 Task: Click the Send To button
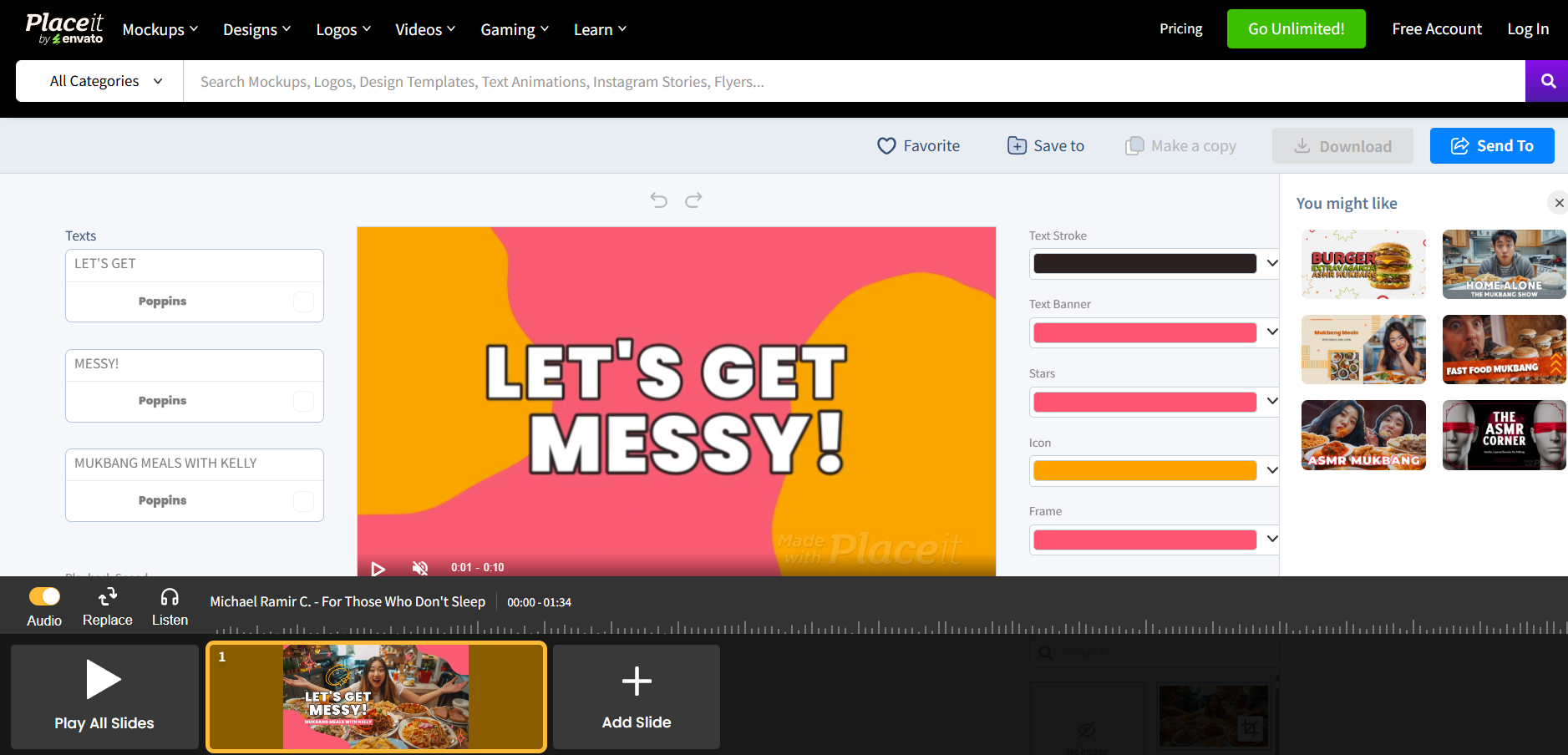pos(1492,145)
